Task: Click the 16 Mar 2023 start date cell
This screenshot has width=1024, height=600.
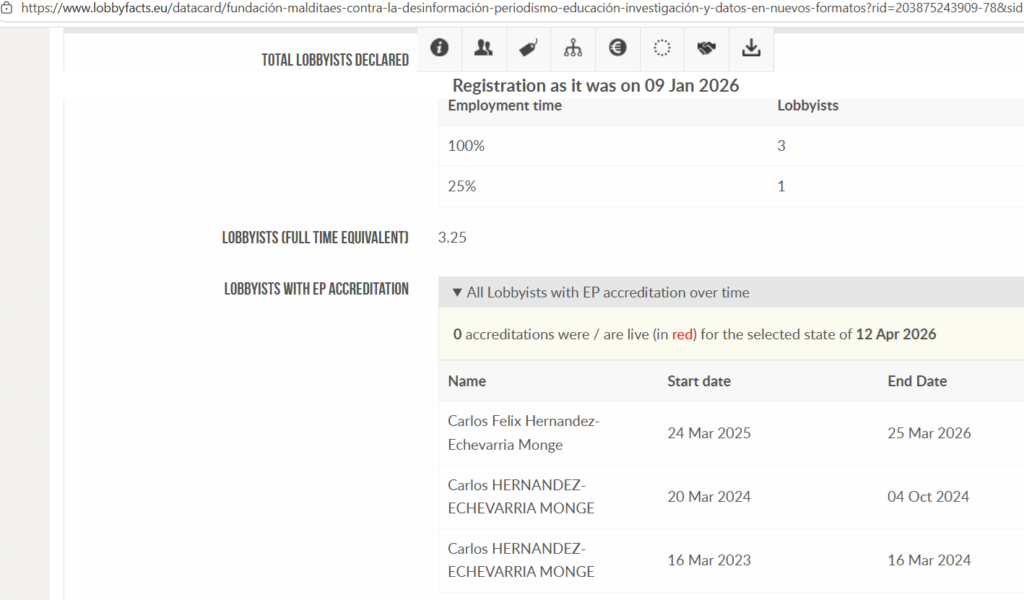Action: [709, 560]
